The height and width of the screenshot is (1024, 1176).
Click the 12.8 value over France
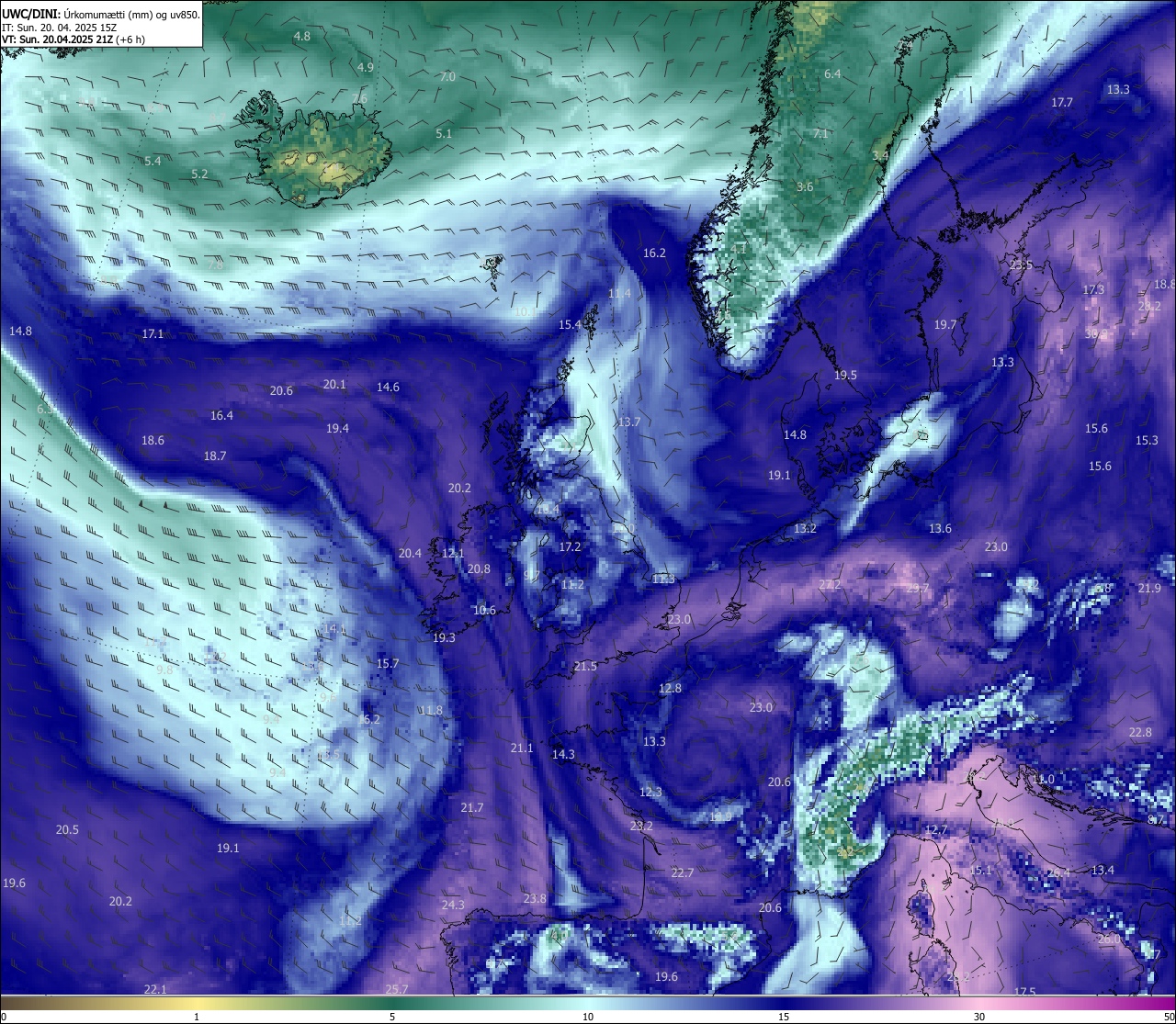click(x=670, y=688)
